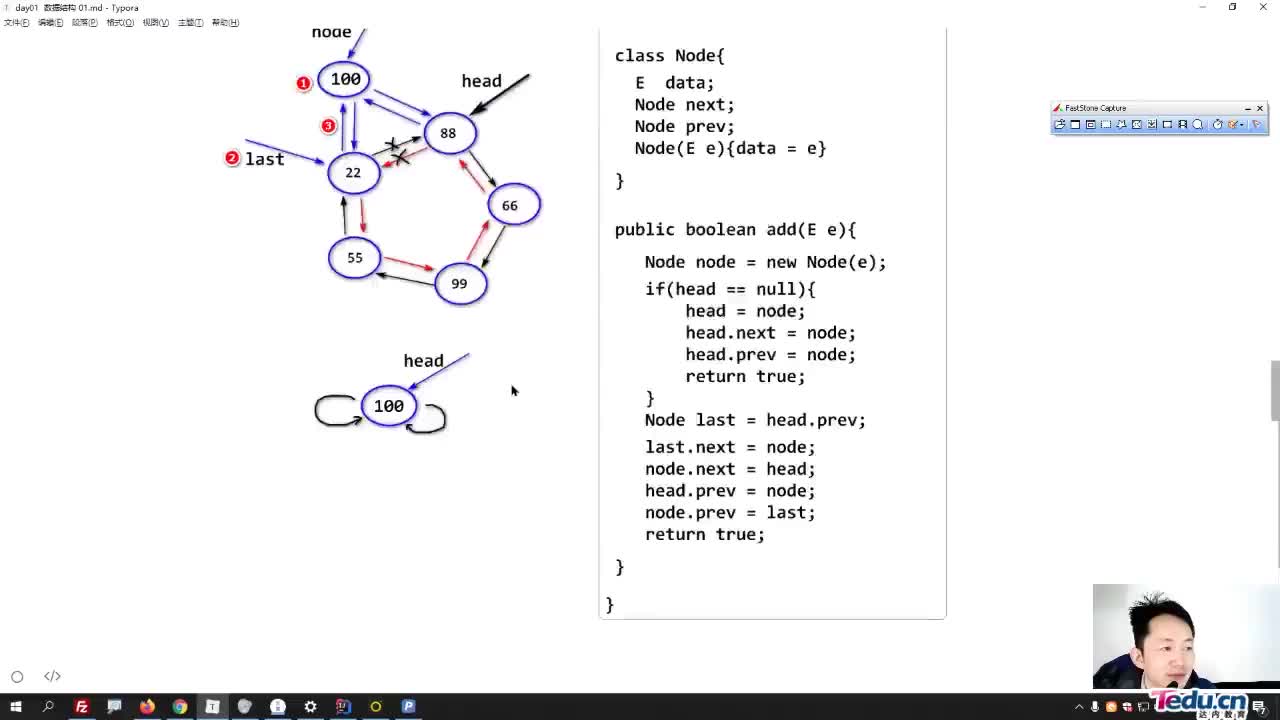Open FileZilla from the taskbar
The height and width of the screenshot is (720, 1280).
pos(82,706)
